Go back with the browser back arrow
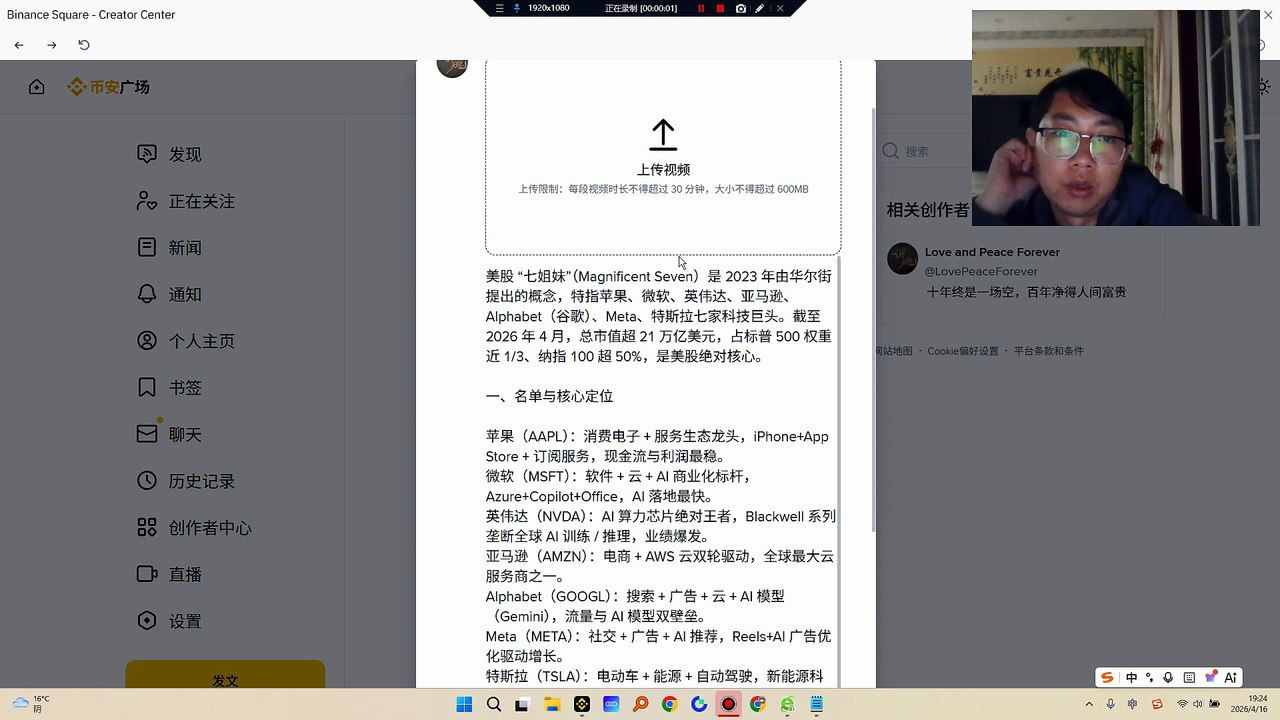Image resolution: width=1280 pixels, height=720 pixels. (19, 45)
